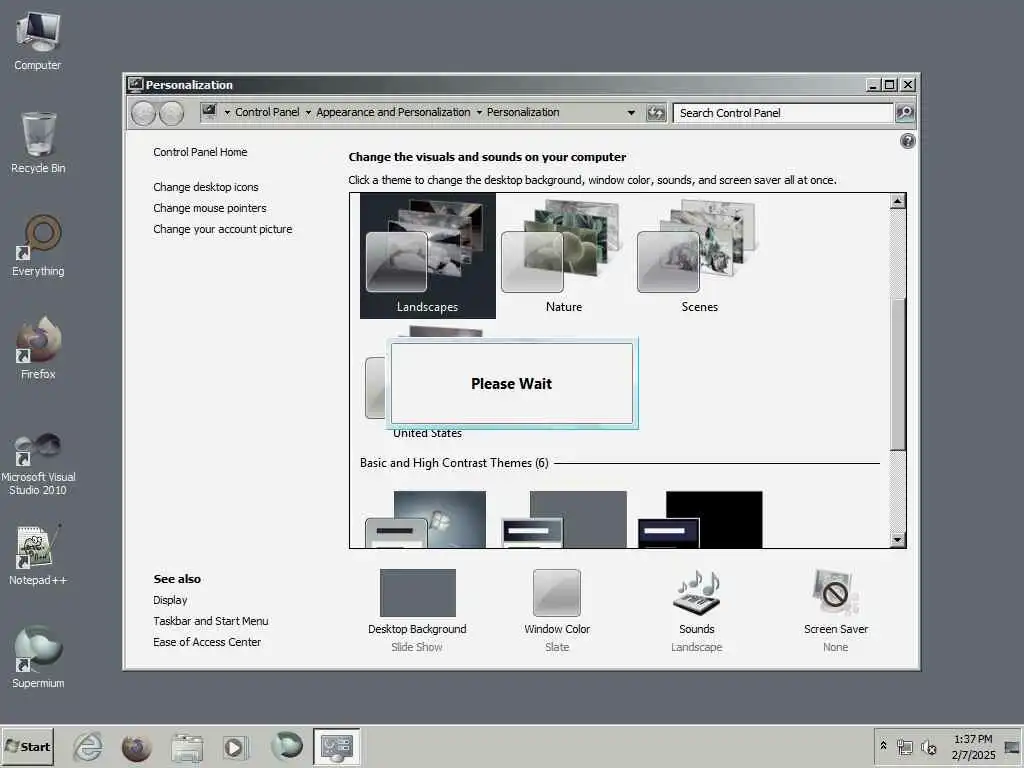Select the Nature theme
1024x768 pixels.
(564, 256)
